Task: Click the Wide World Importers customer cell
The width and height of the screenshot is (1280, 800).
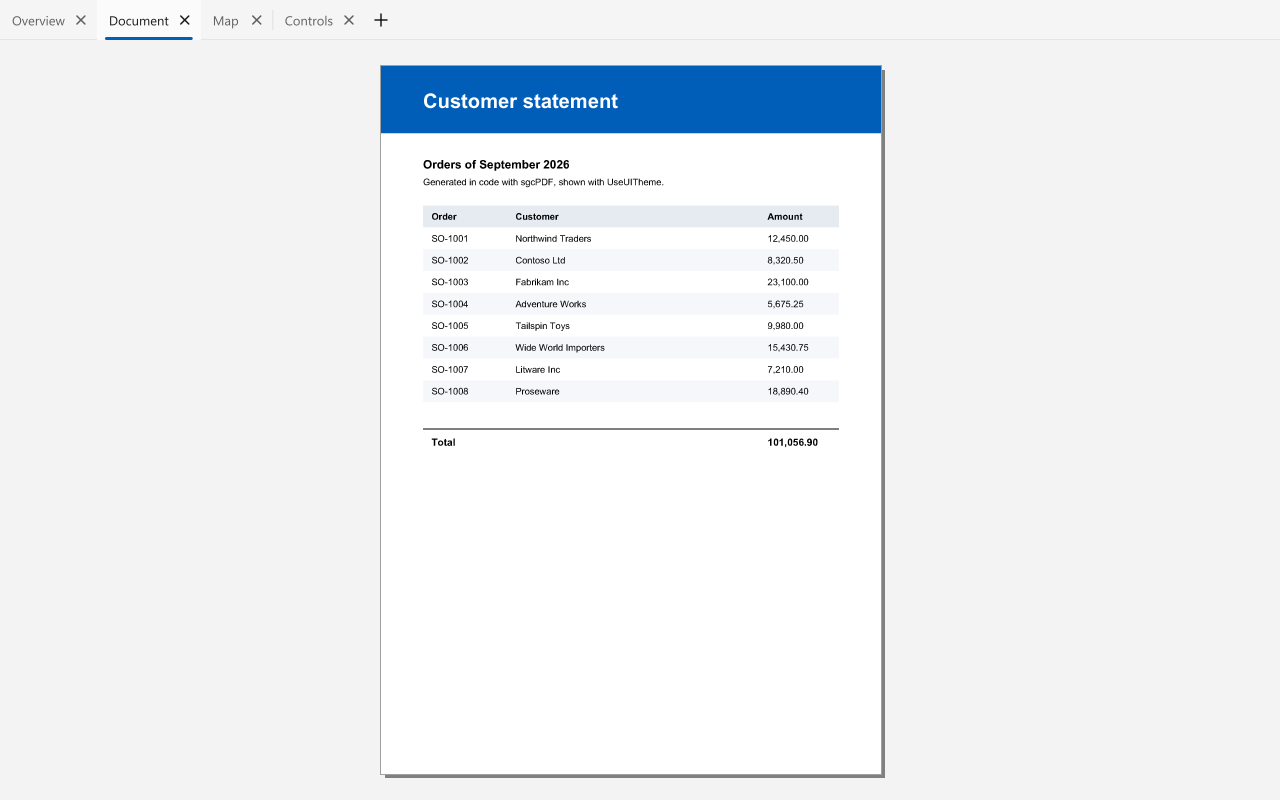Action: point(560,349)
